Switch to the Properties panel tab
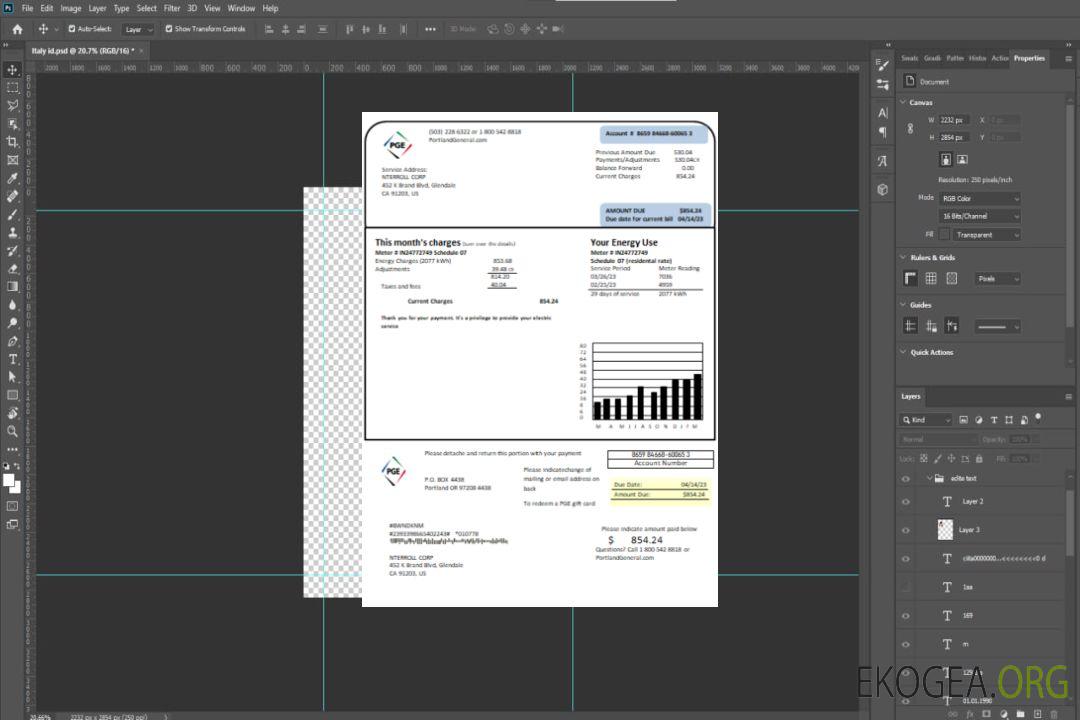This screenshot has height=720, width=1080. [x=1029, y=58]
